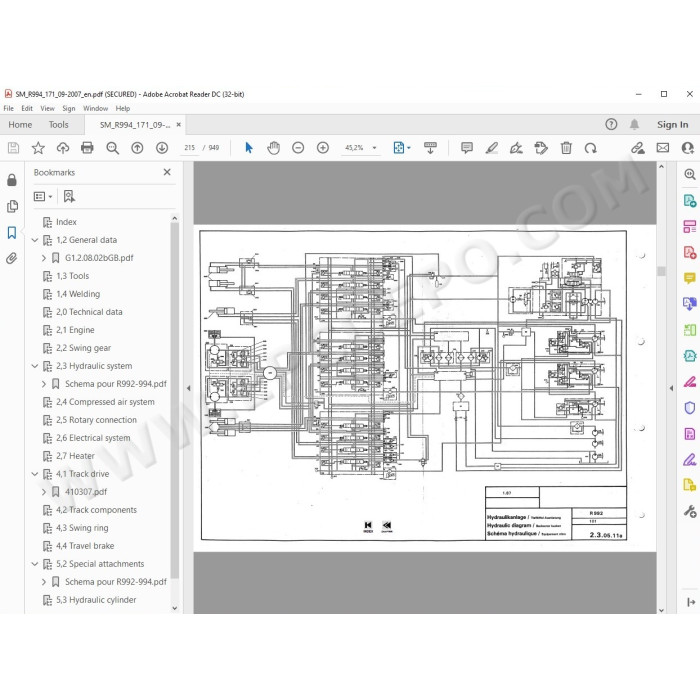This screenshot has width=700, height=700.
Task: Show the security lock settings
Action: 12,180
